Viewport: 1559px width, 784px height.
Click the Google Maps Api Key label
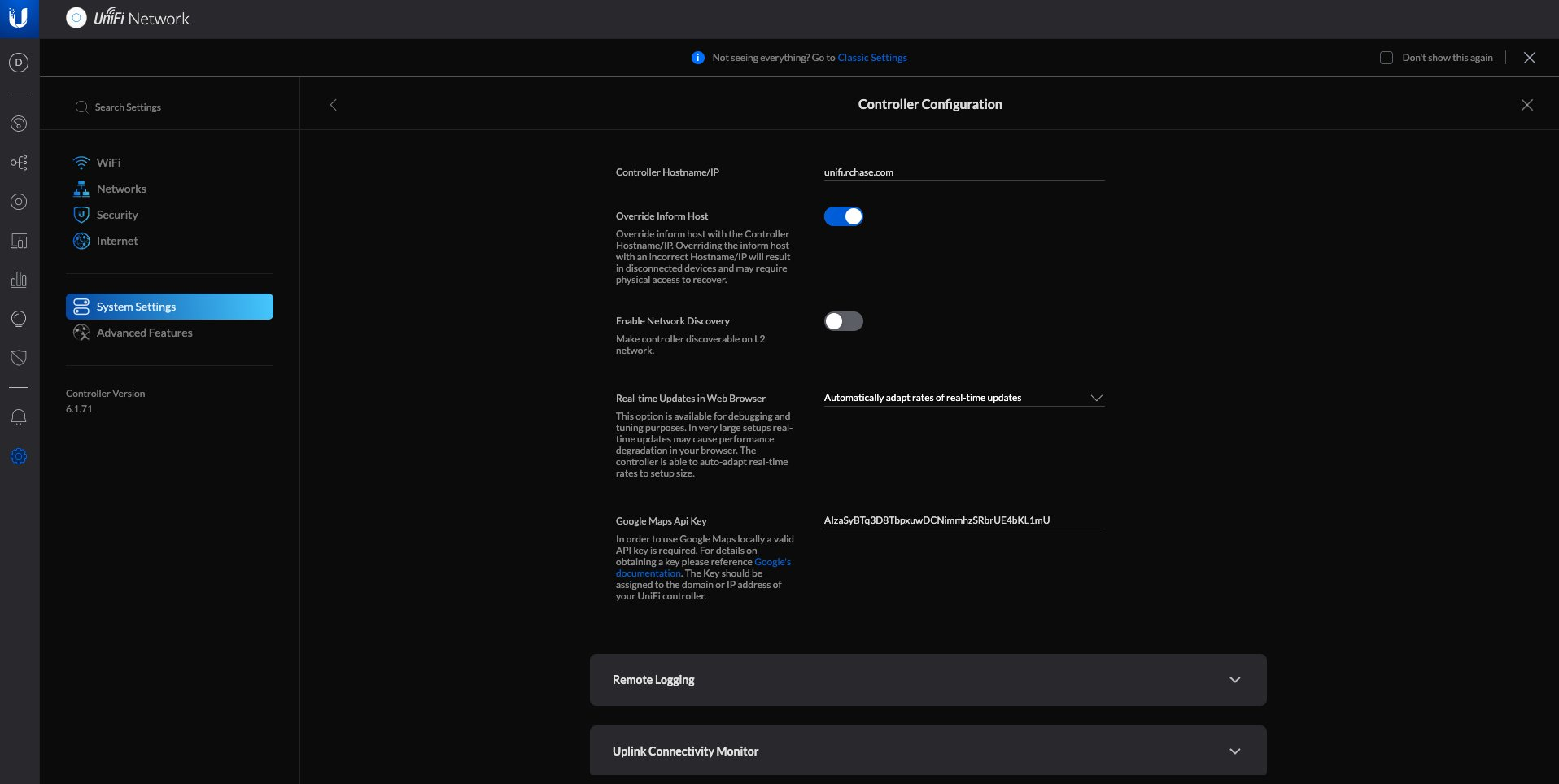pos(662,521)
